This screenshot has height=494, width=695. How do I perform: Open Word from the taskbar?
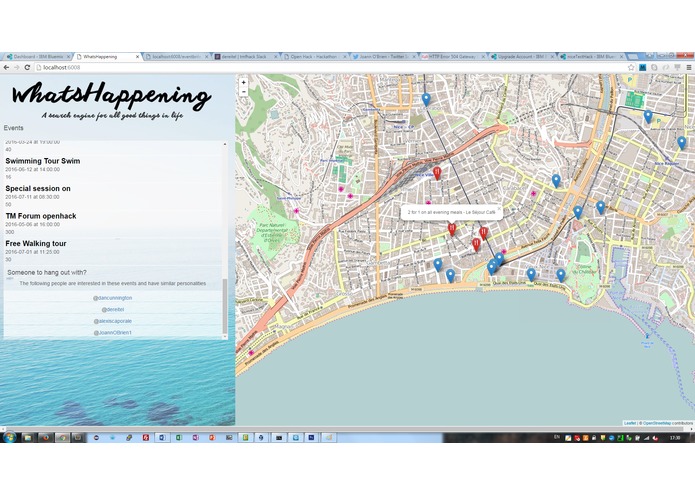point(162,437)
